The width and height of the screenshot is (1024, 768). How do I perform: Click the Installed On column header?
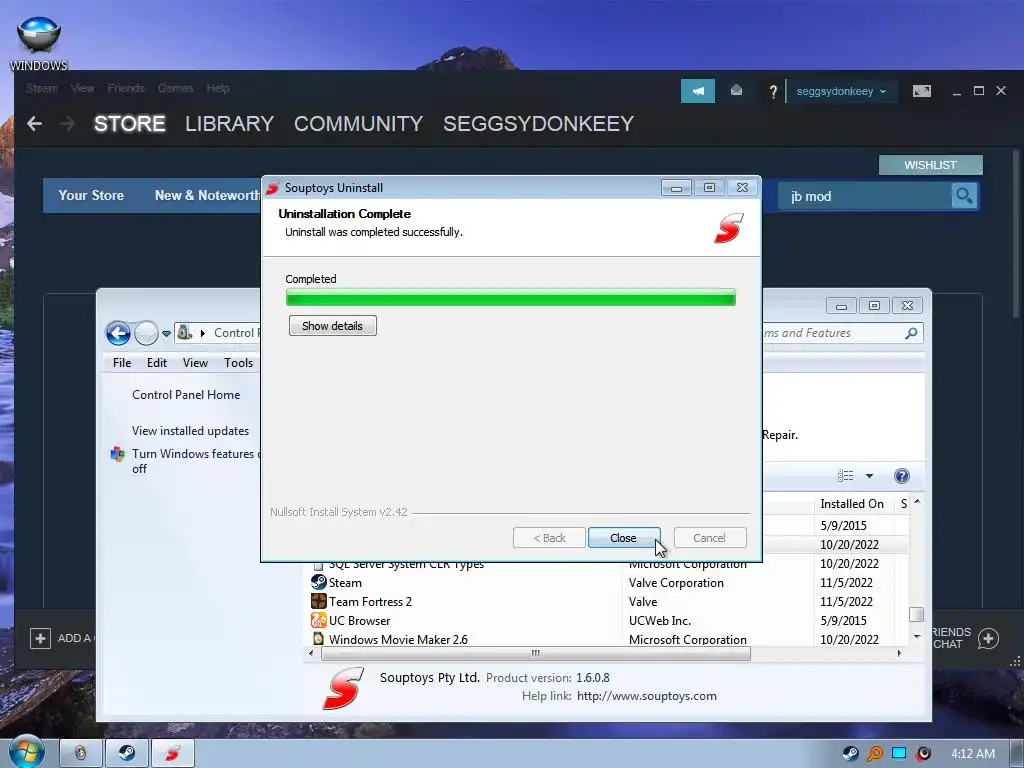[x=852, y=504]
